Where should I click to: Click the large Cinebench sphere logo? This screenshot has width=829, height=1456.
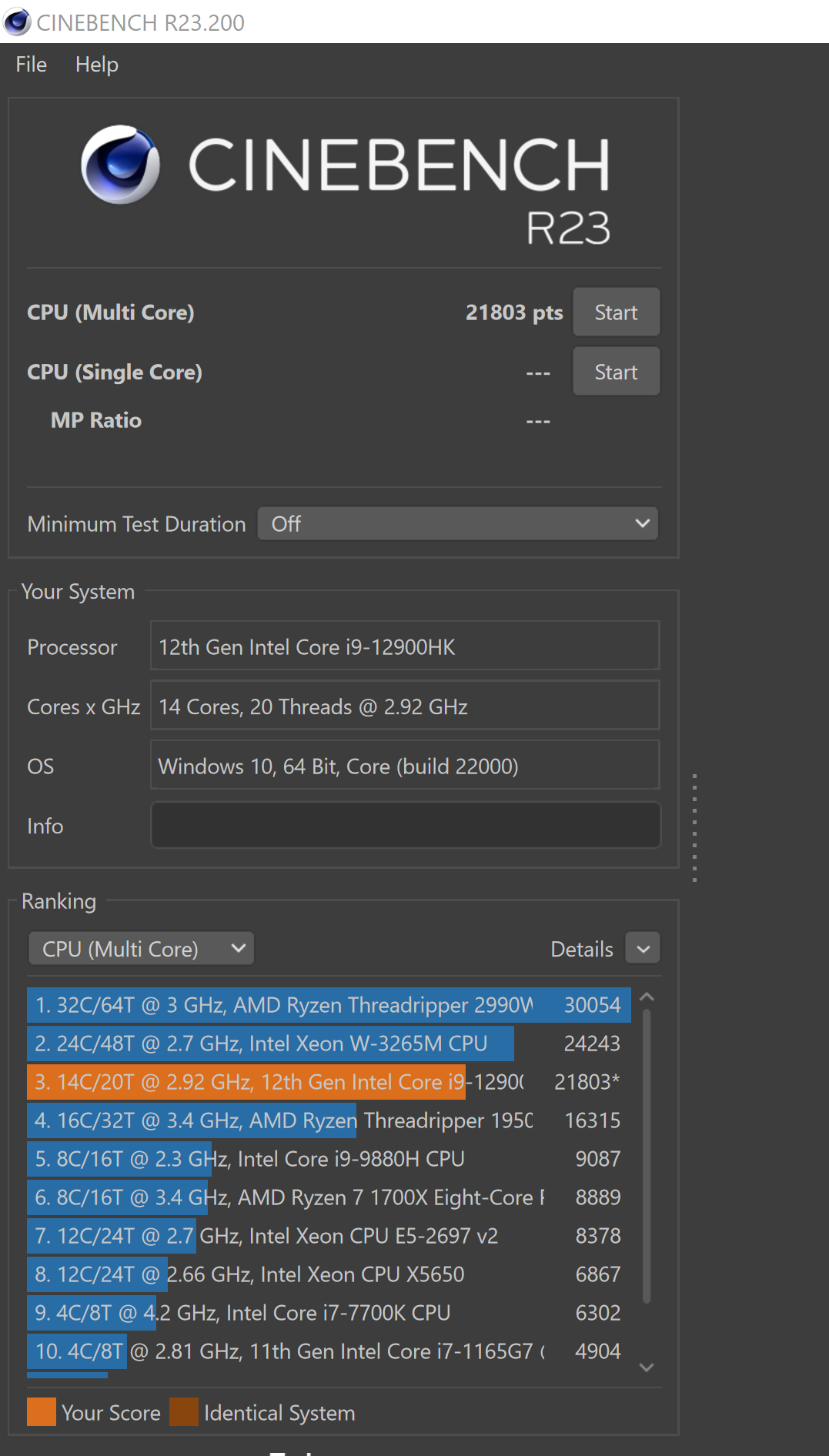coord(121,165)
